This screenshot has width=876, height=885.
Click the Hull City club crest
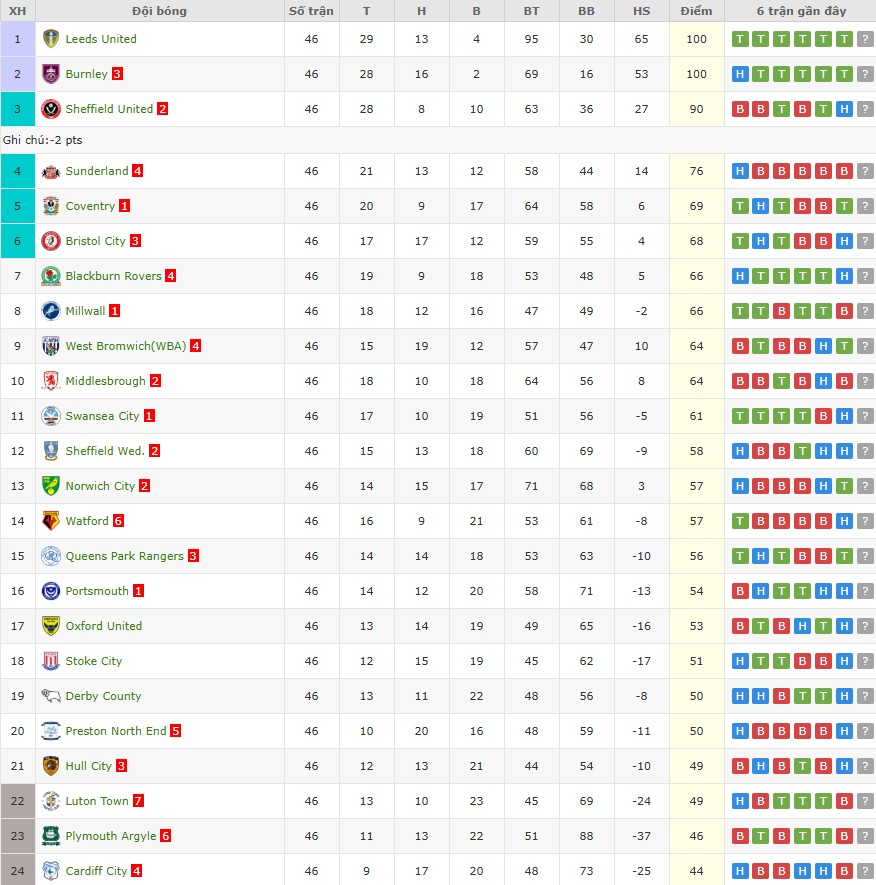coord(51,766)
